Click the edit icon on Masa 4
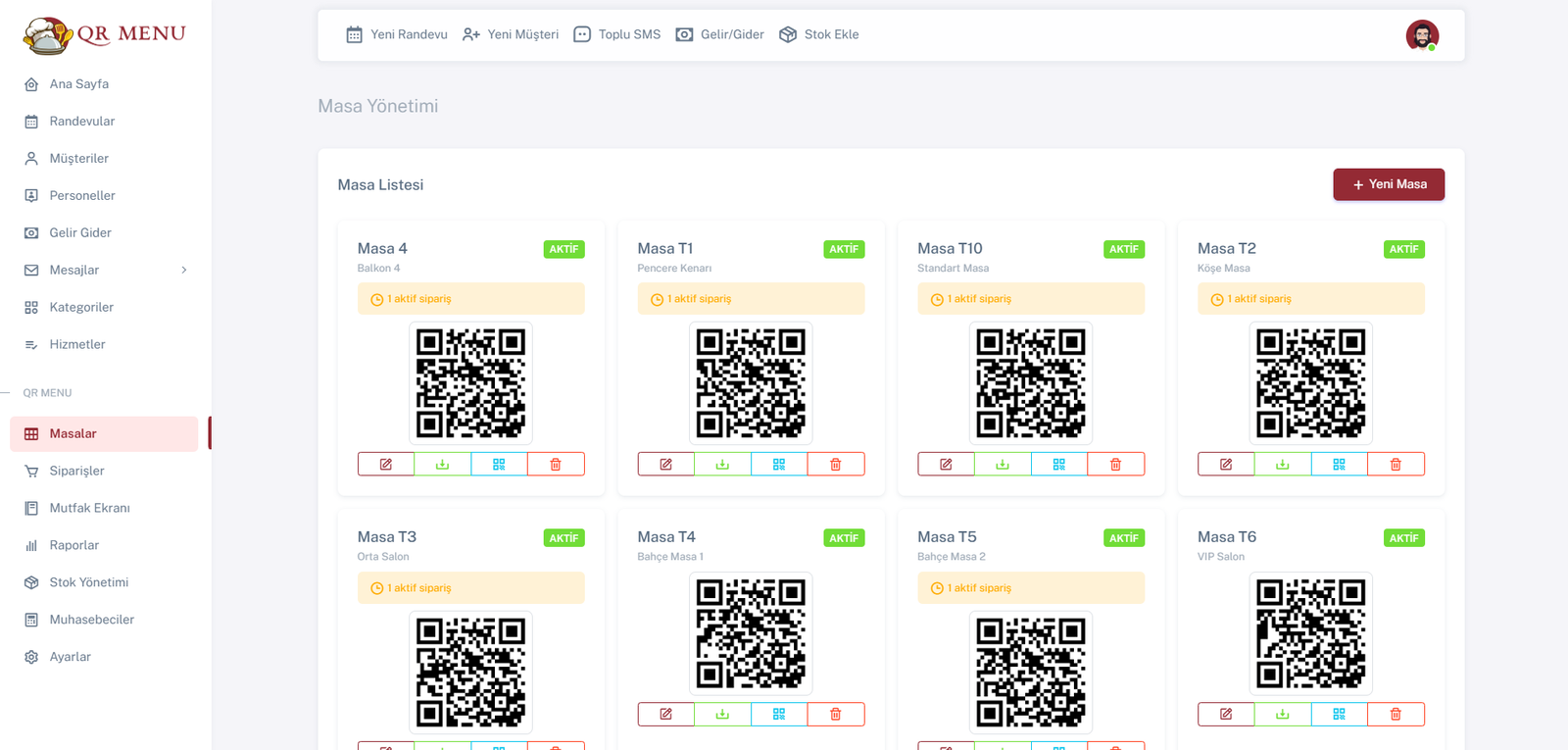 pos(386,464)
